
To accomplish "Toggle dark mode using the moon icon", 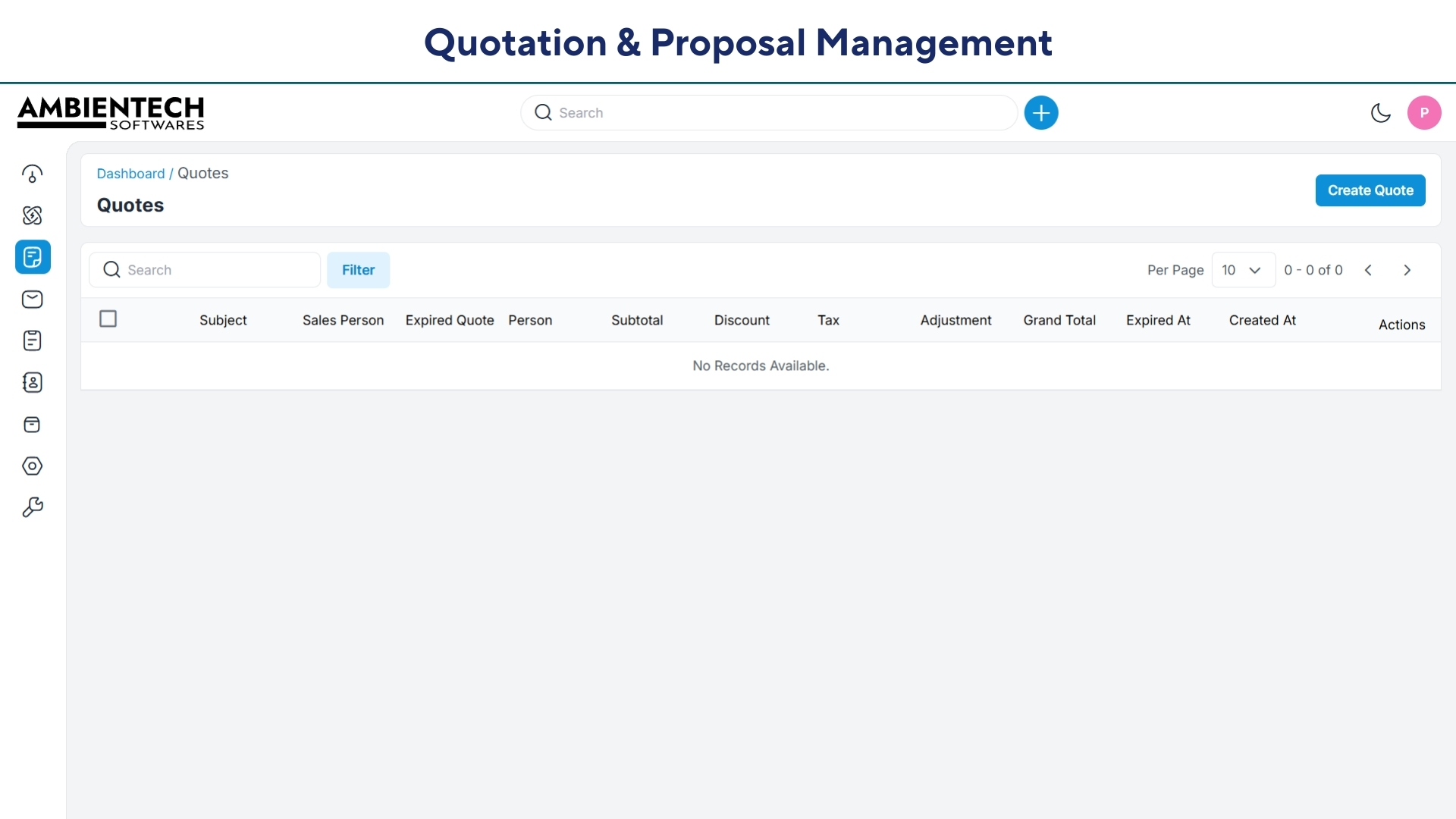I will pyautogui.click(x=1380, y=112).
